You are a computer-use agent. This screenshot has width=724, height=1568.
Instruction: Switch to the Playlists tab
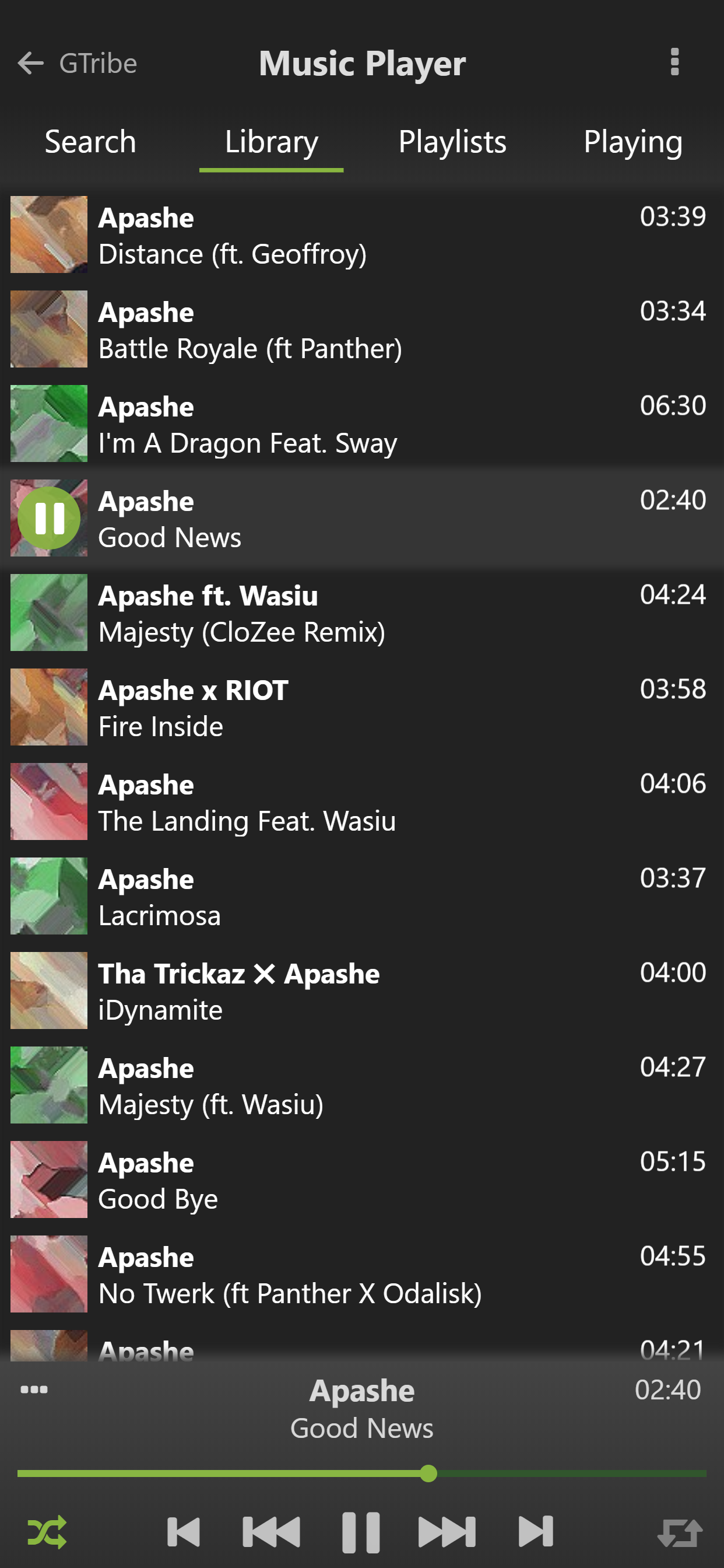point(452,142)
